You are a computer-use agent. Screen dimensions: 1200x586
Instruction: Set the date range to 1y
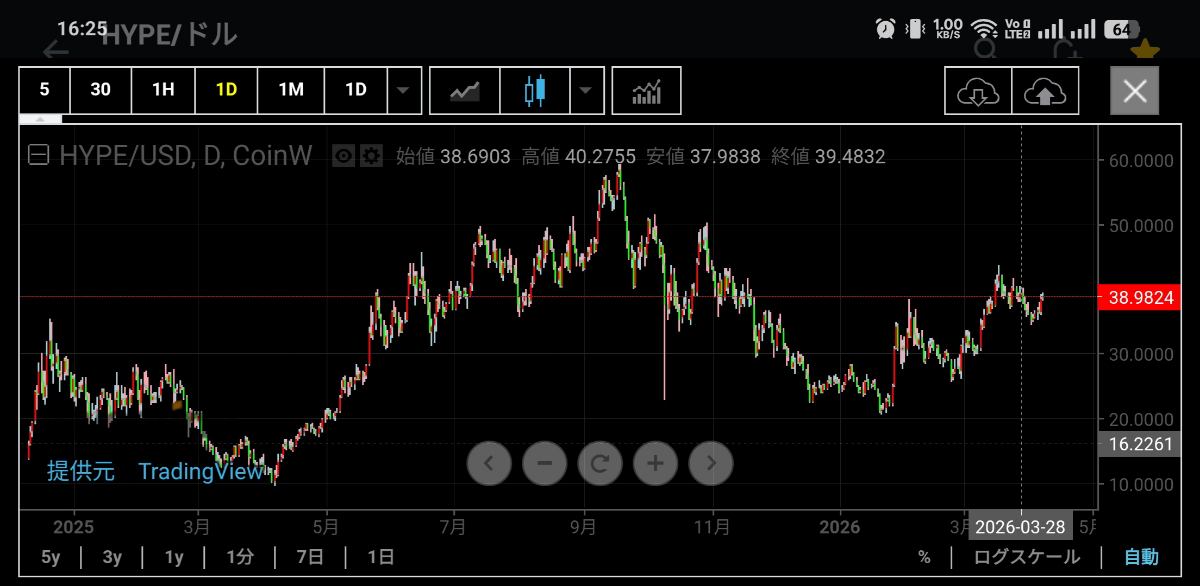click(x=174, y=557)
